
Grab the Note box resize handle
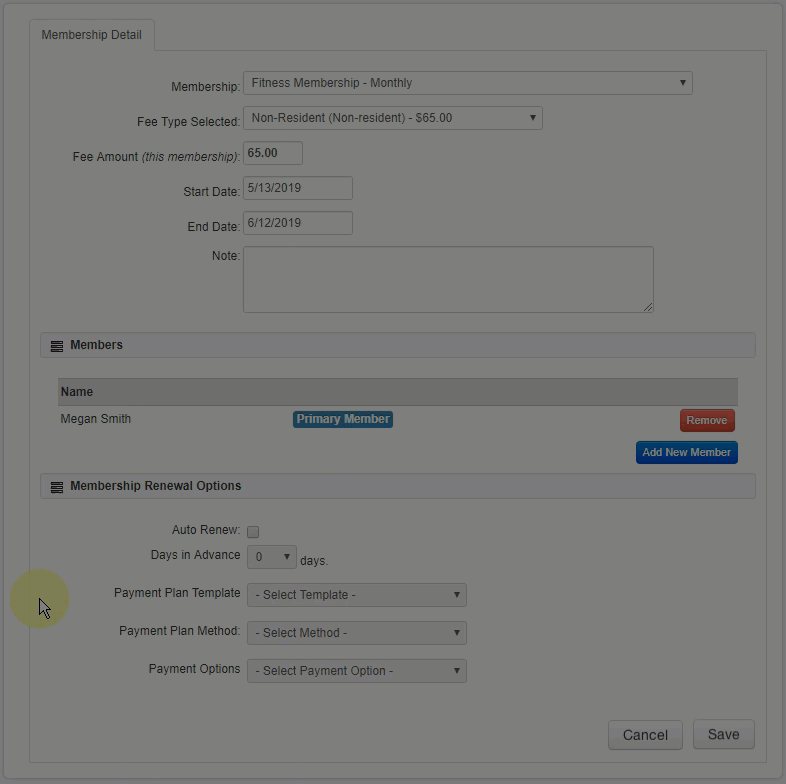coord(649,307)
